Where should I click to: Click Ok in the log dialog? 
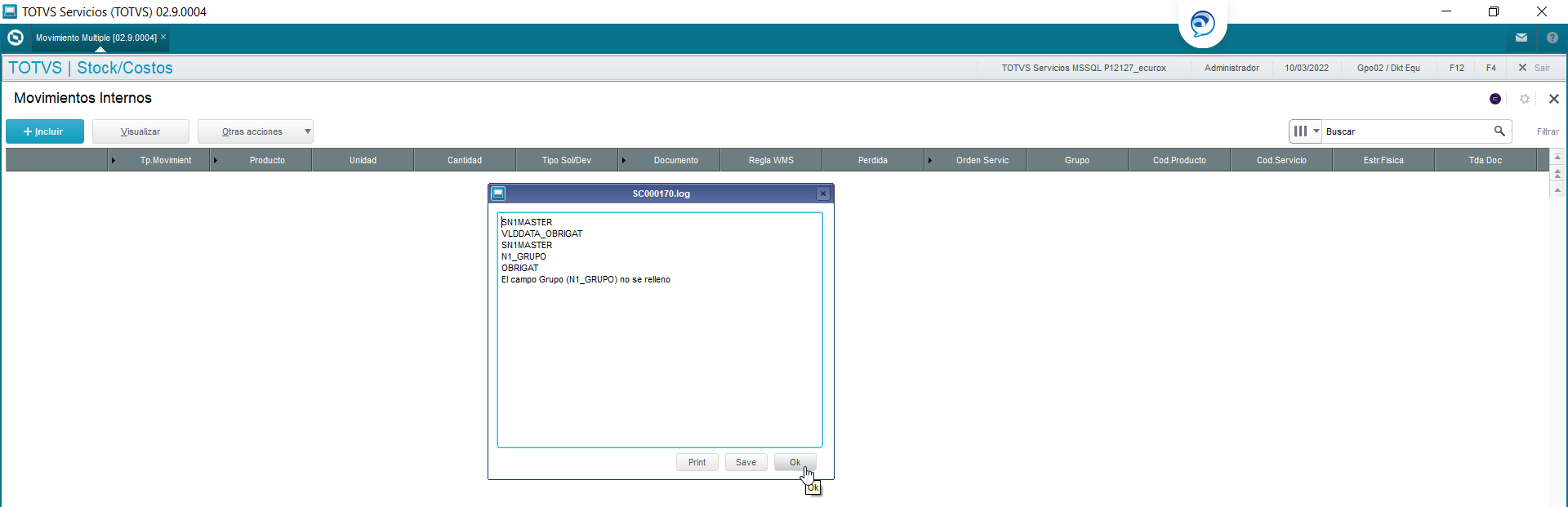795,462
